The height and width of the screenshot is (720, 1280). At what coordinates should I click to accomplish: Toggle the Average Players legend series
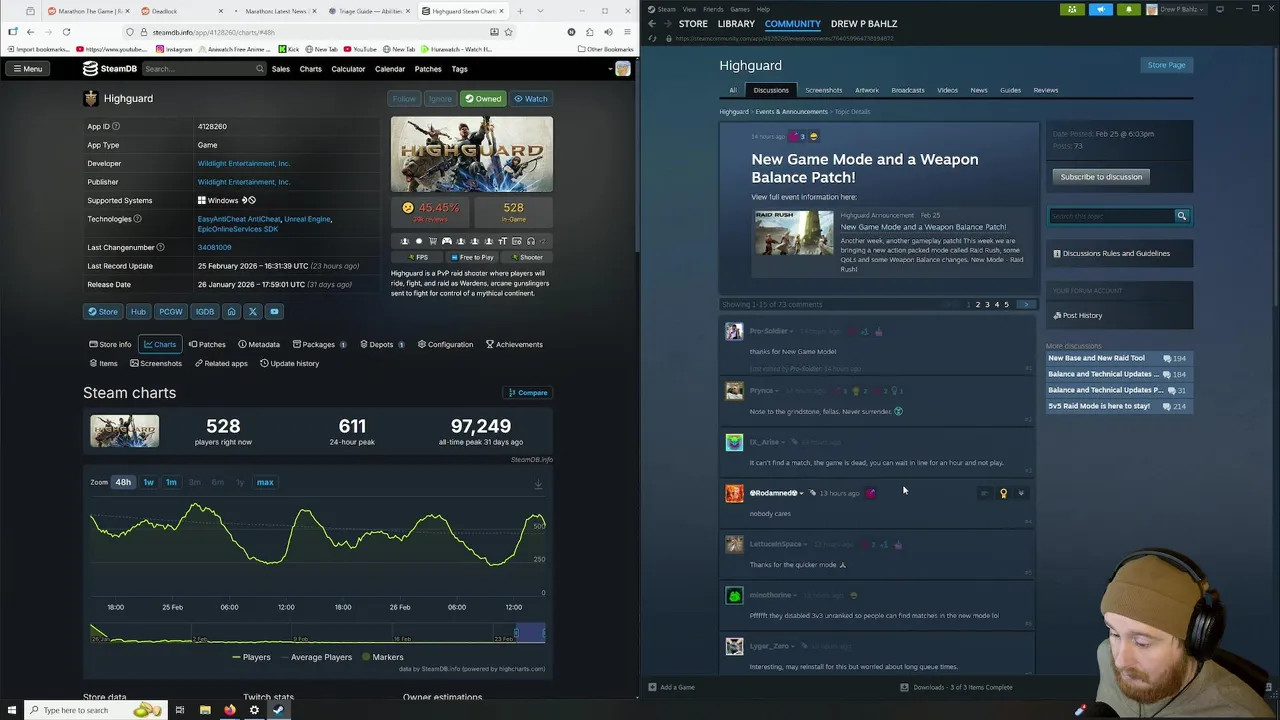click(315, 658)
